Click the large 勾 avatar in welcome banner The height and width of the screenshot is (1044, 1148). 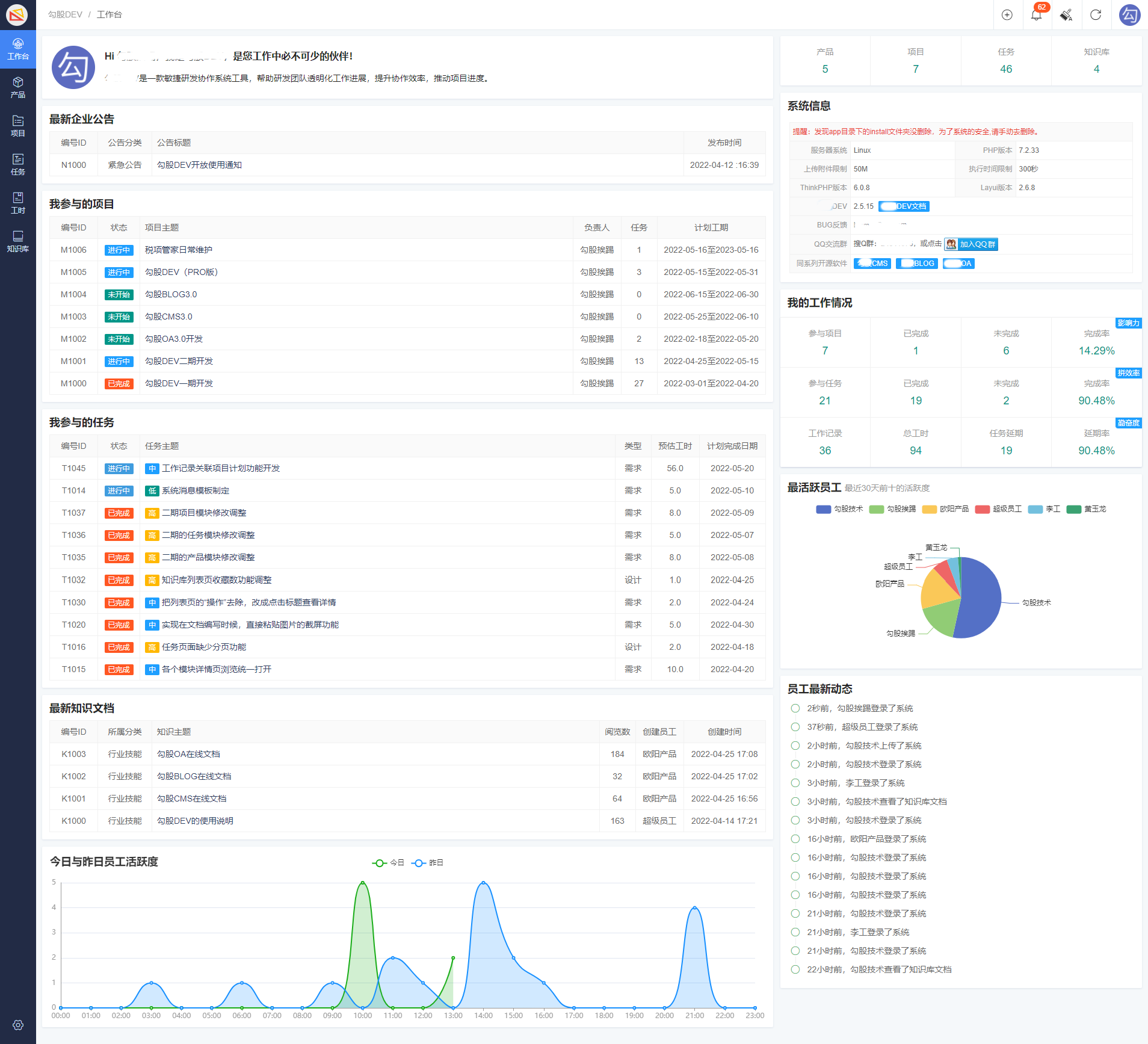point(73,67)
